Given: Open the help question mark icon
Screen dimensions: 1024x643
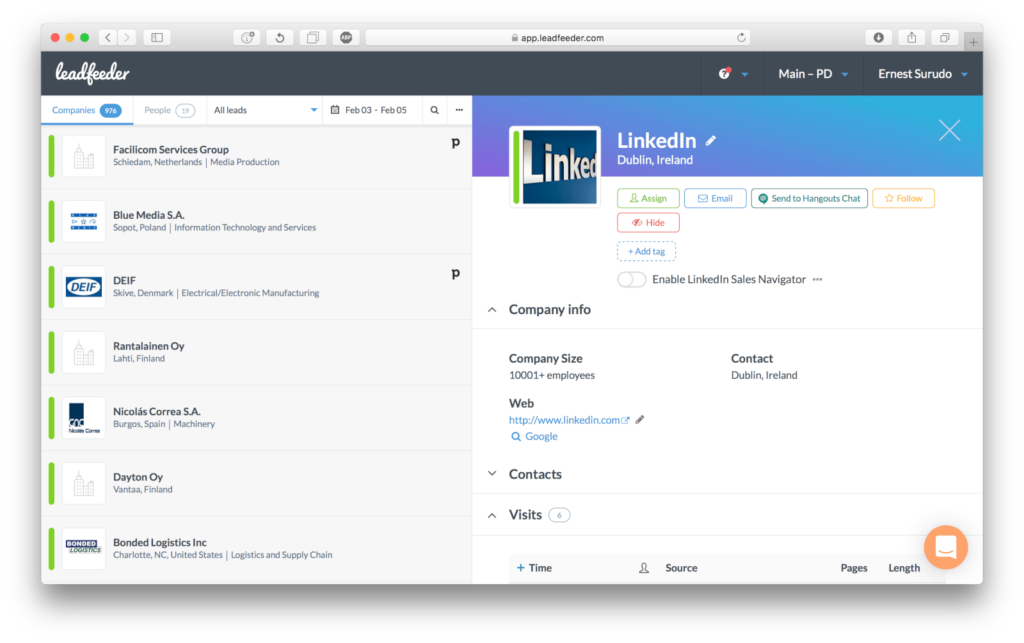Looking at the screenshot, I should (724, 74).
